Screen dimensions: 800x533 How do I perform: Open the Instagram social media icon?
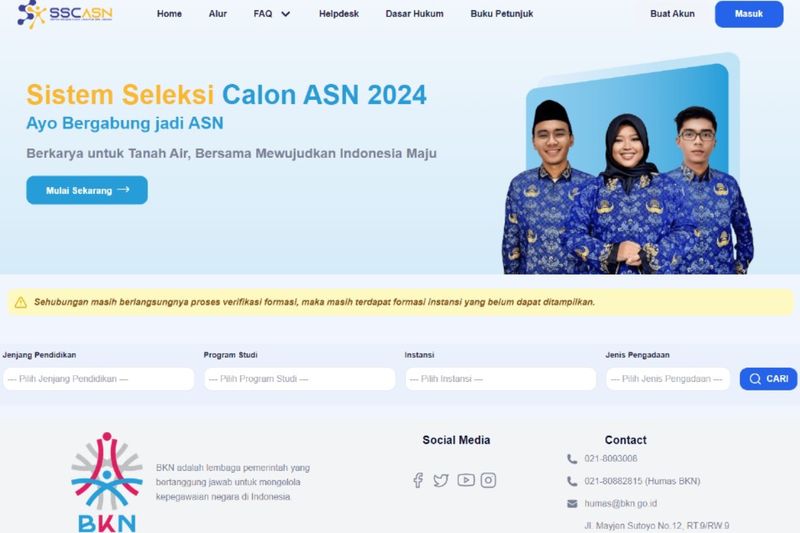(x=488, y=480)
